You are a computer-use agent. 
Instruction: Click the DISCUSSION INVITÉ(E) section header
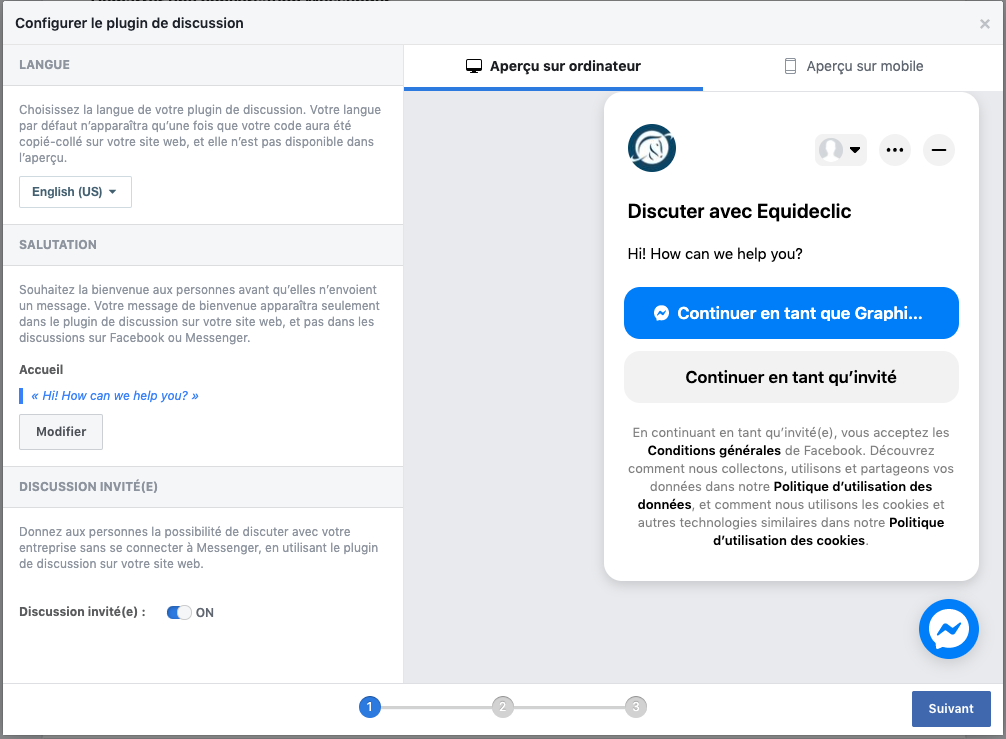pos(89,486)
